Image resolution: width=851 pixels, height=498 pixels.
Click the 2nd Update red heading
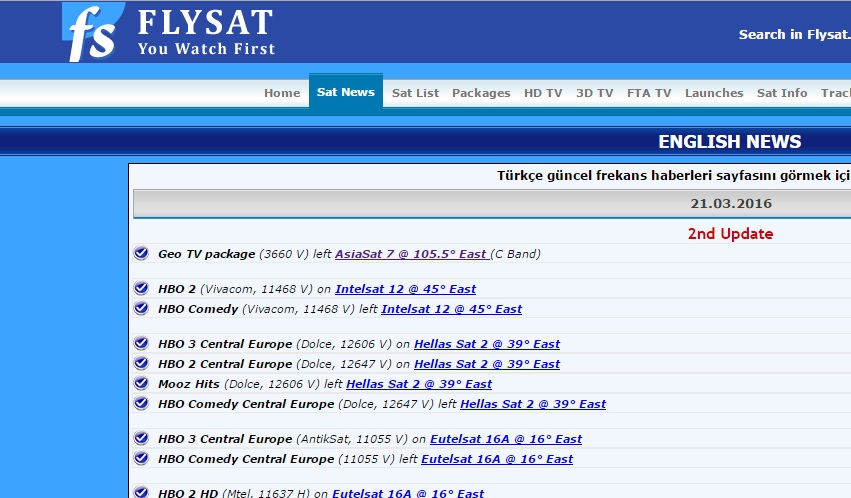[731, 234]
